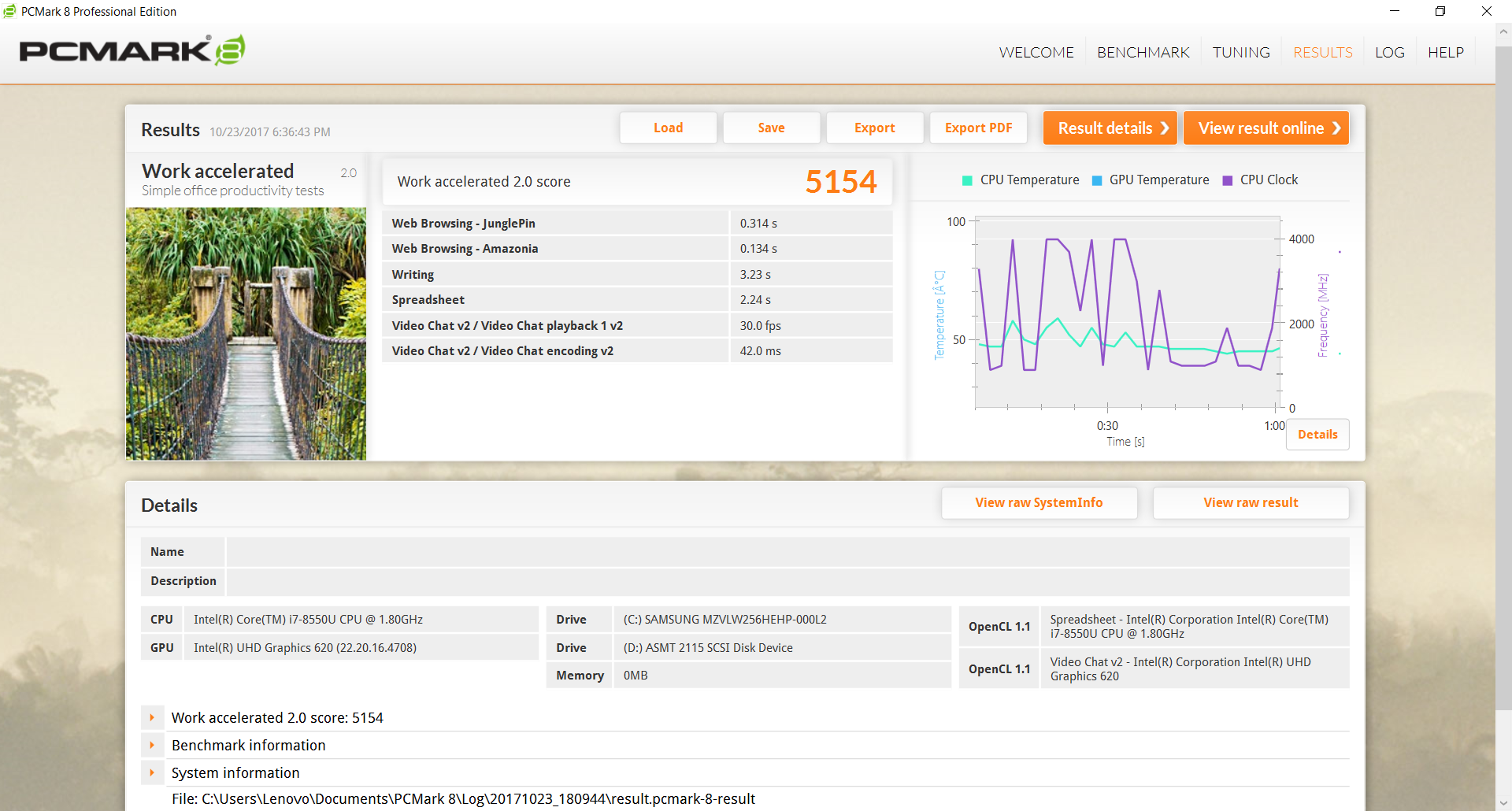The height and width of the screenshot is (811, 1512).
Task: Toggle the CPU Temperature legend swatch
Action: click(967, 180)
